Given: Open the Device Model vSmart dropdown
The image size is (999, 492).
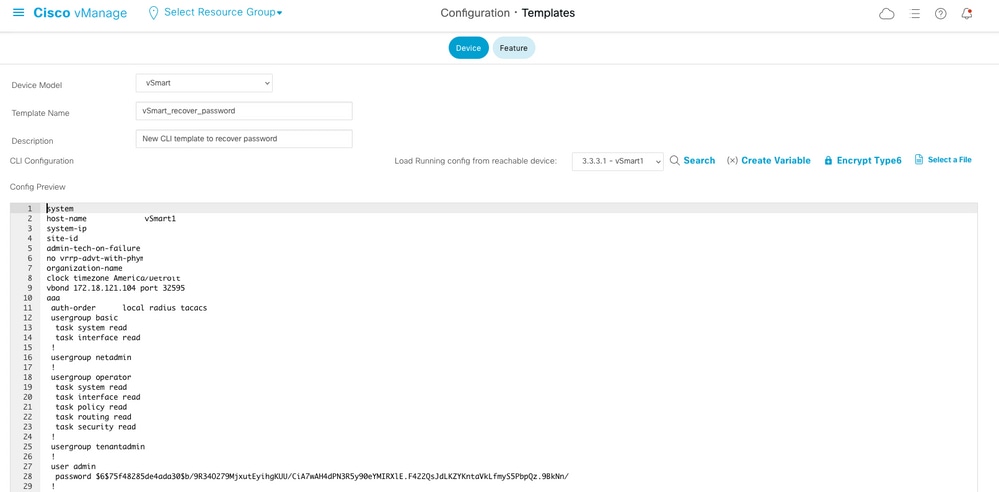Looking at the screenshot, I should (x=204, y=83).
